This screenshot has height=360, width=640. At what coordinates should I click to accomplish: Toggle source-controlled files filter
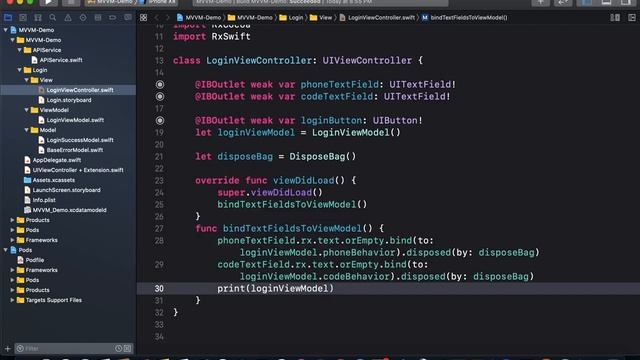(x=128, y=349)
